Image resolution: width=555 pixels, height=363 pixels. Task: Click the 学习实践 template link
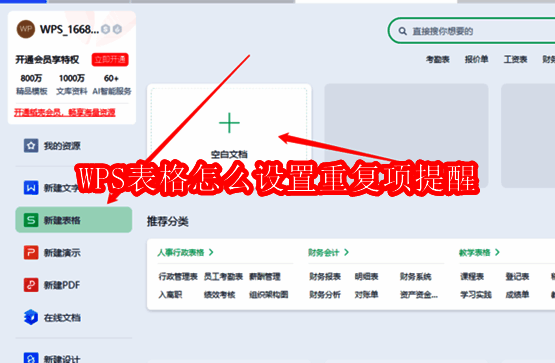pyautogui.click(x=476, y=295)
